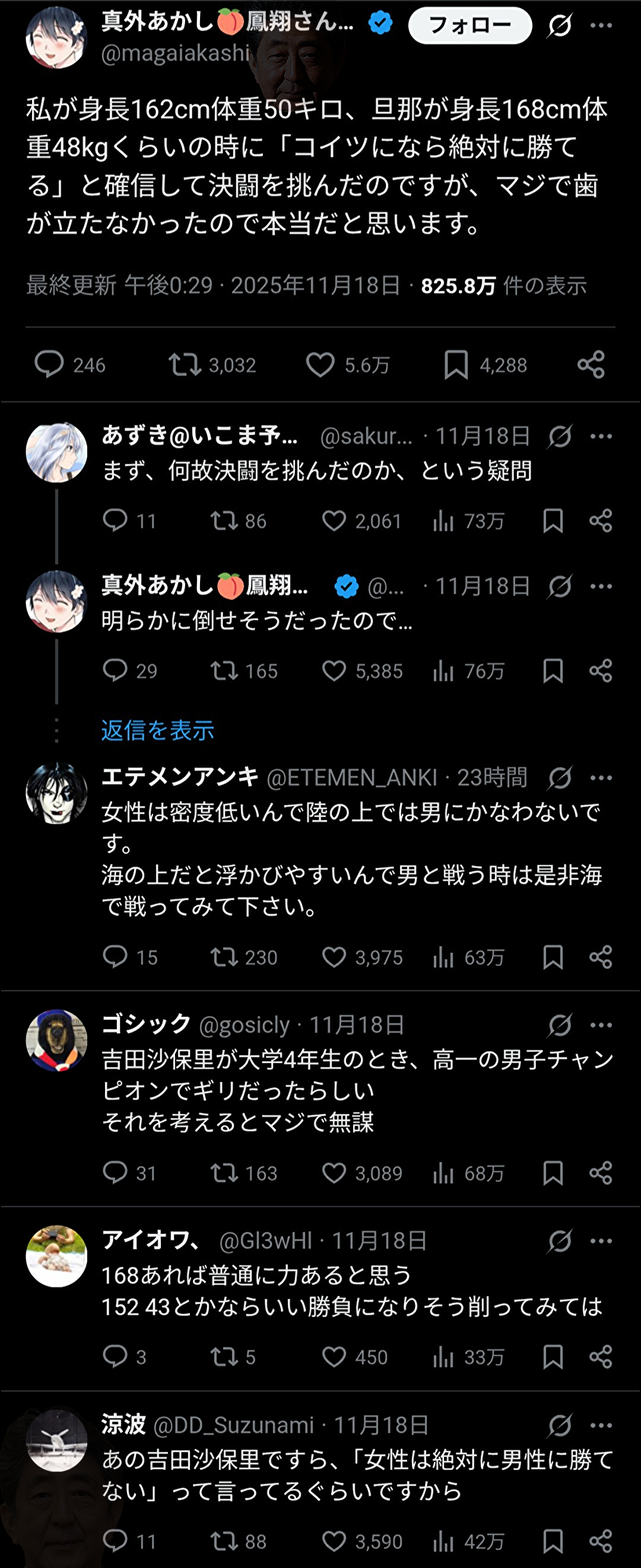This screenshot has height=1568, width=641.
Task: Like the main post with 5.6万 likes
Action: coord(320,365)
